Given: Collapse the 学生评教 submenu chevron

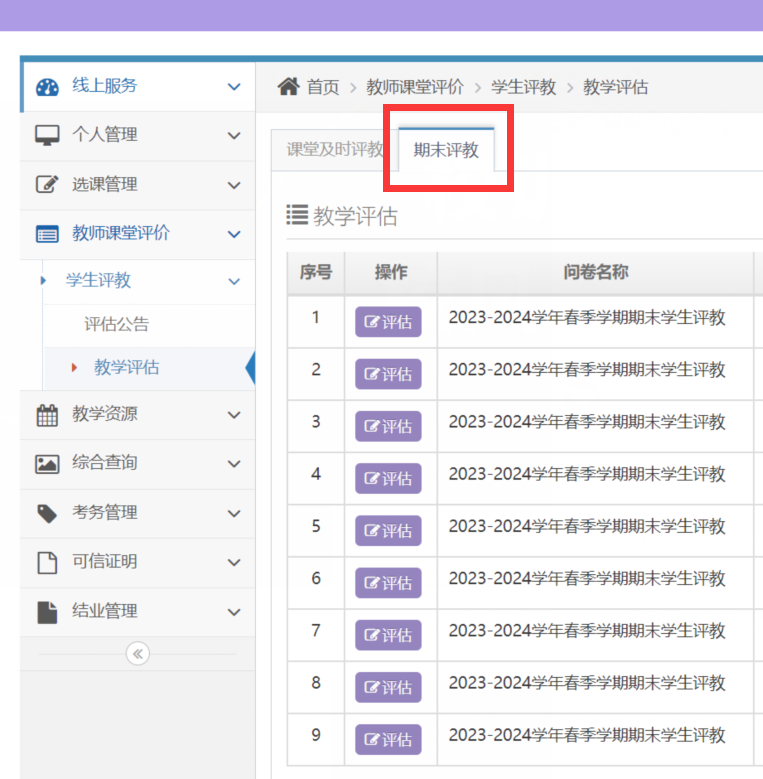Looking at the screenshot, I should (x=234, y=282).
